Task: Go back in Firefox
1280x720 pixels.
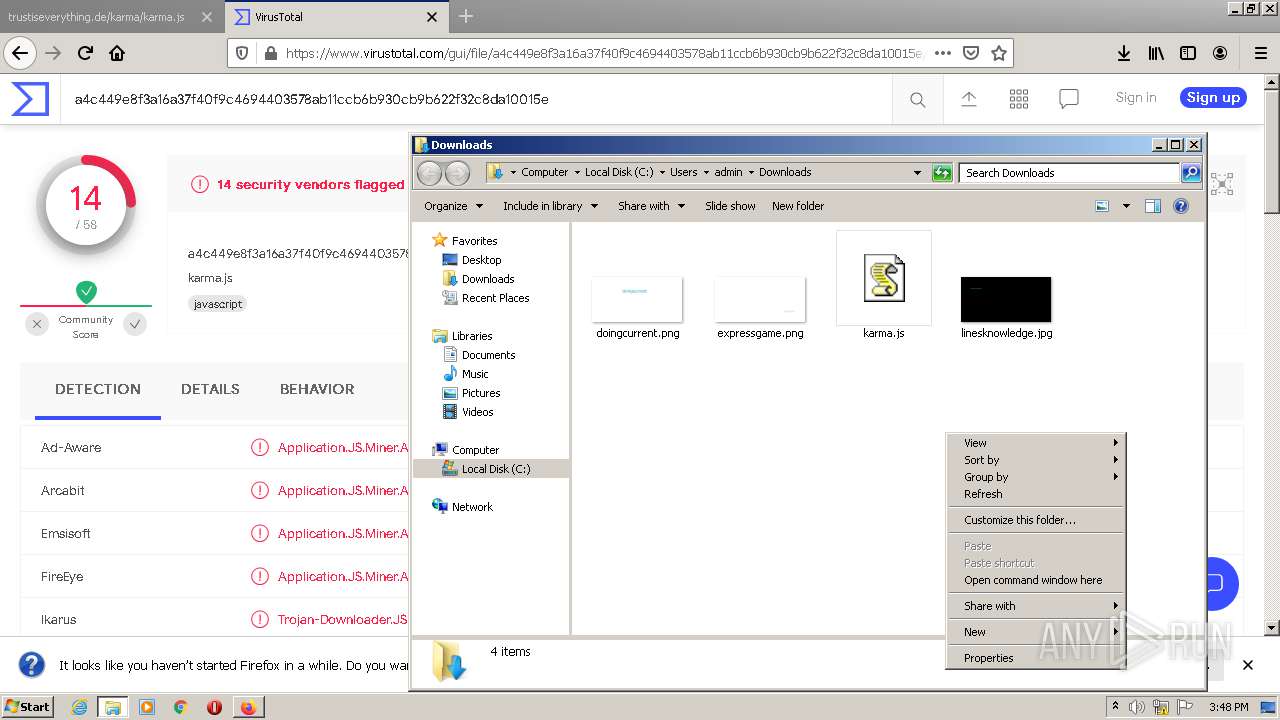Action: [x=20, y=53]
